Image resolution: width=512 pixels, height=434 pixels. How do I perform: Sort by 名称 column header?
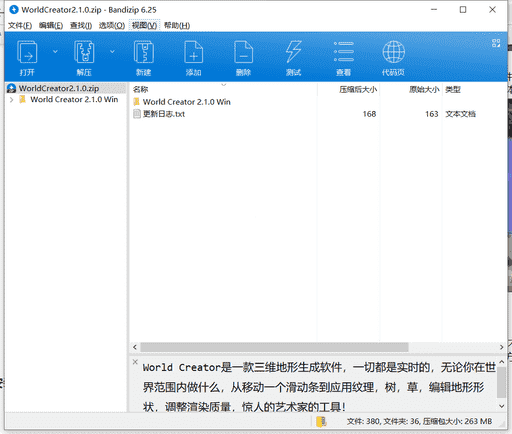tap(141, 89)
